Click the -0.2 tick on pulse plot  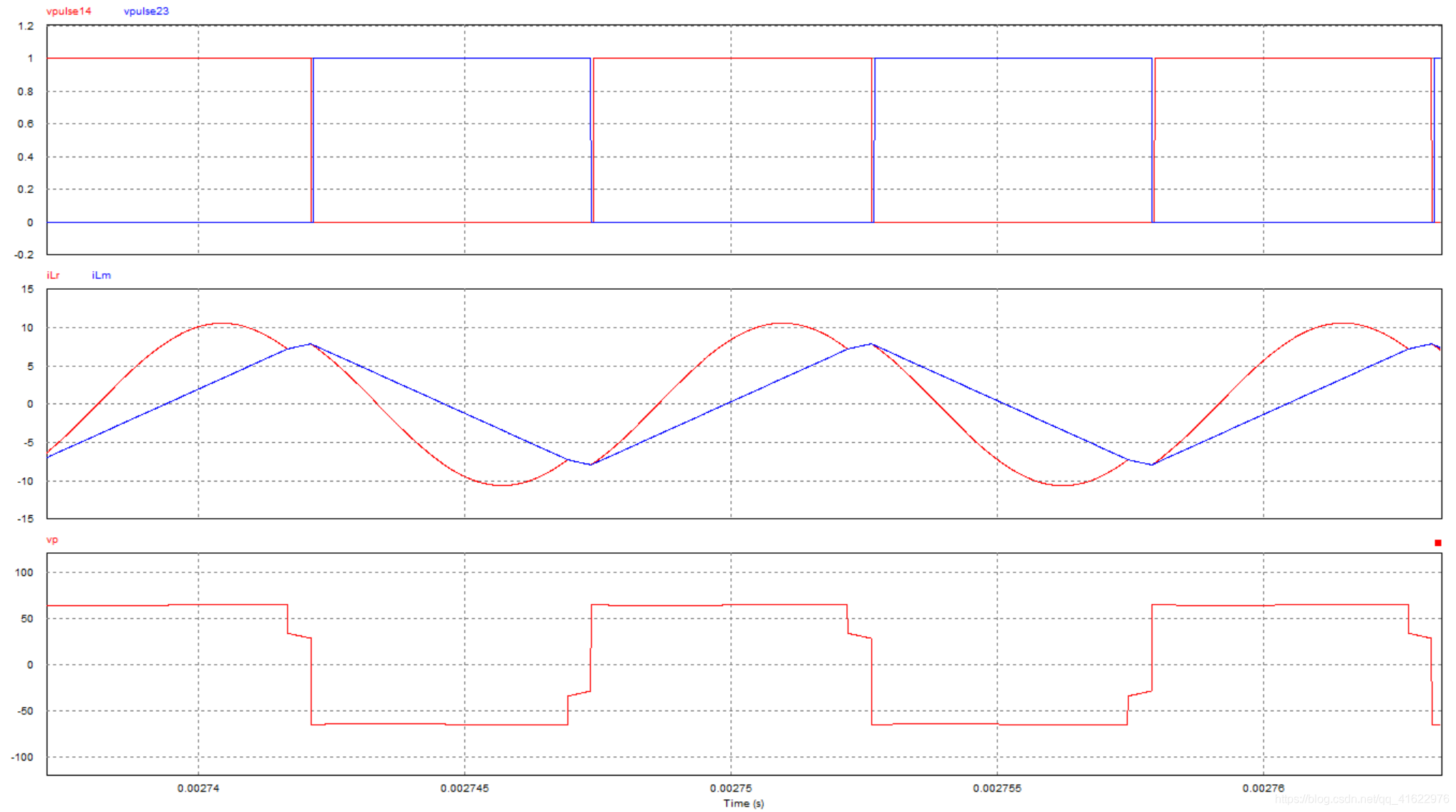[24, 255]
